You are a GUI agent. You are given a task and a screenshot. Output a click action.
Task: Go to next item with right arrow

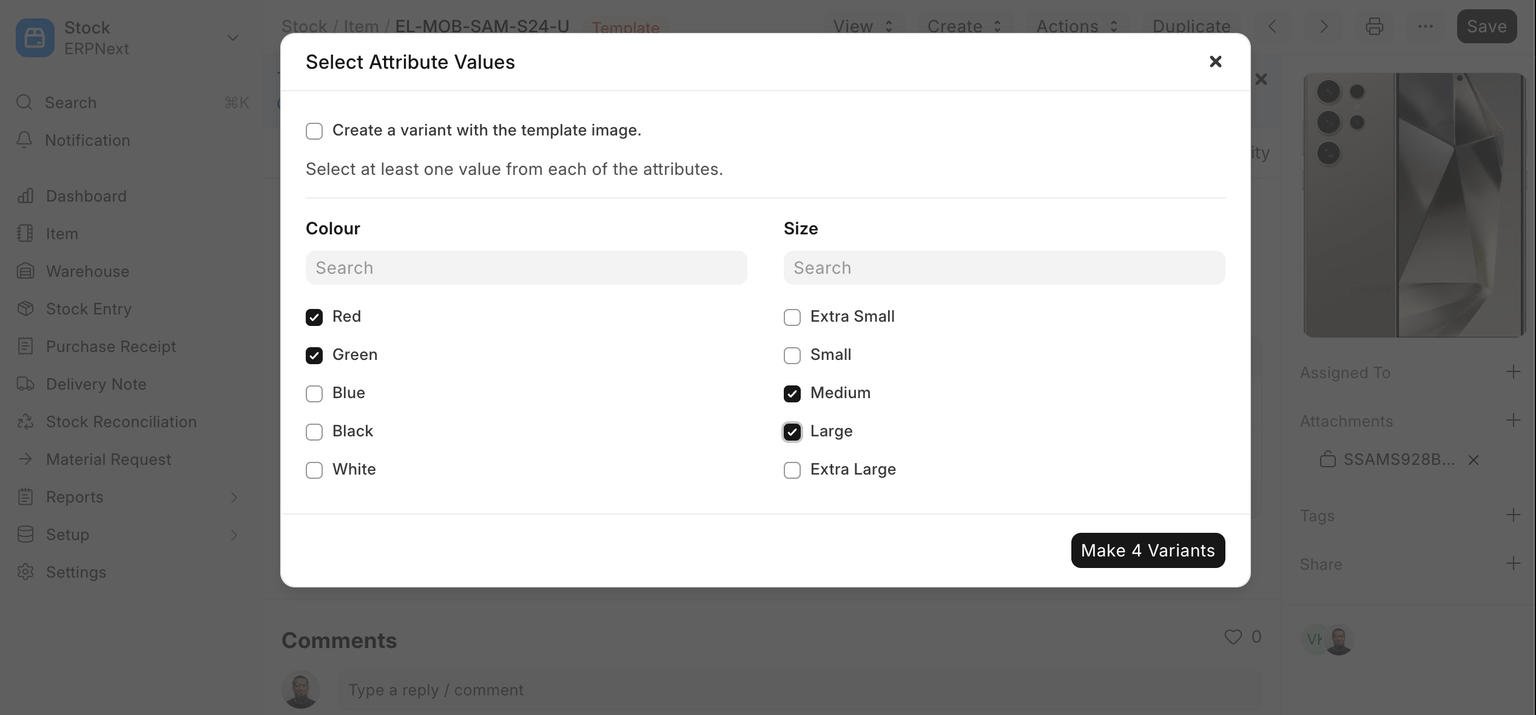(1323, 27)
